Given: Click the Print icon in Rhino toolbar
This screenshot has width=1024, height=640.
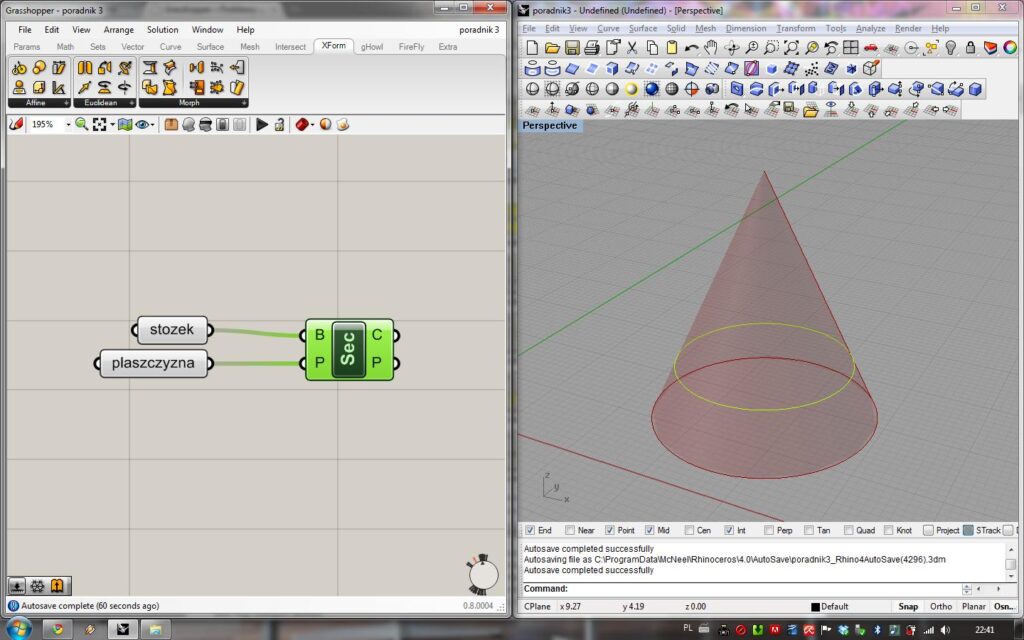Looking at the screenshot, I should 592,48.
